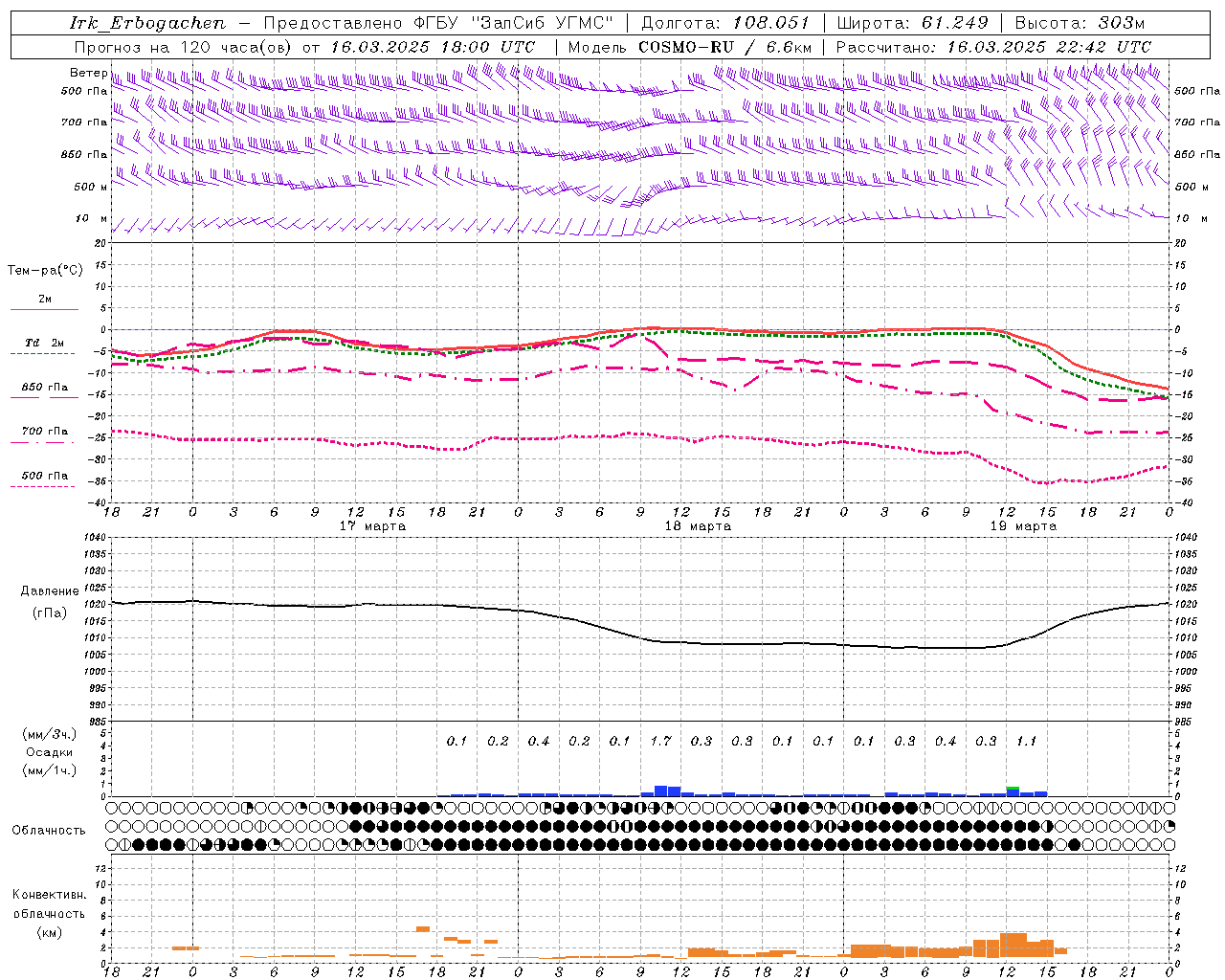Click the (мм/3ч.) precipitation unit label
Screen dimensions: 1225x980
click(50, 734)
